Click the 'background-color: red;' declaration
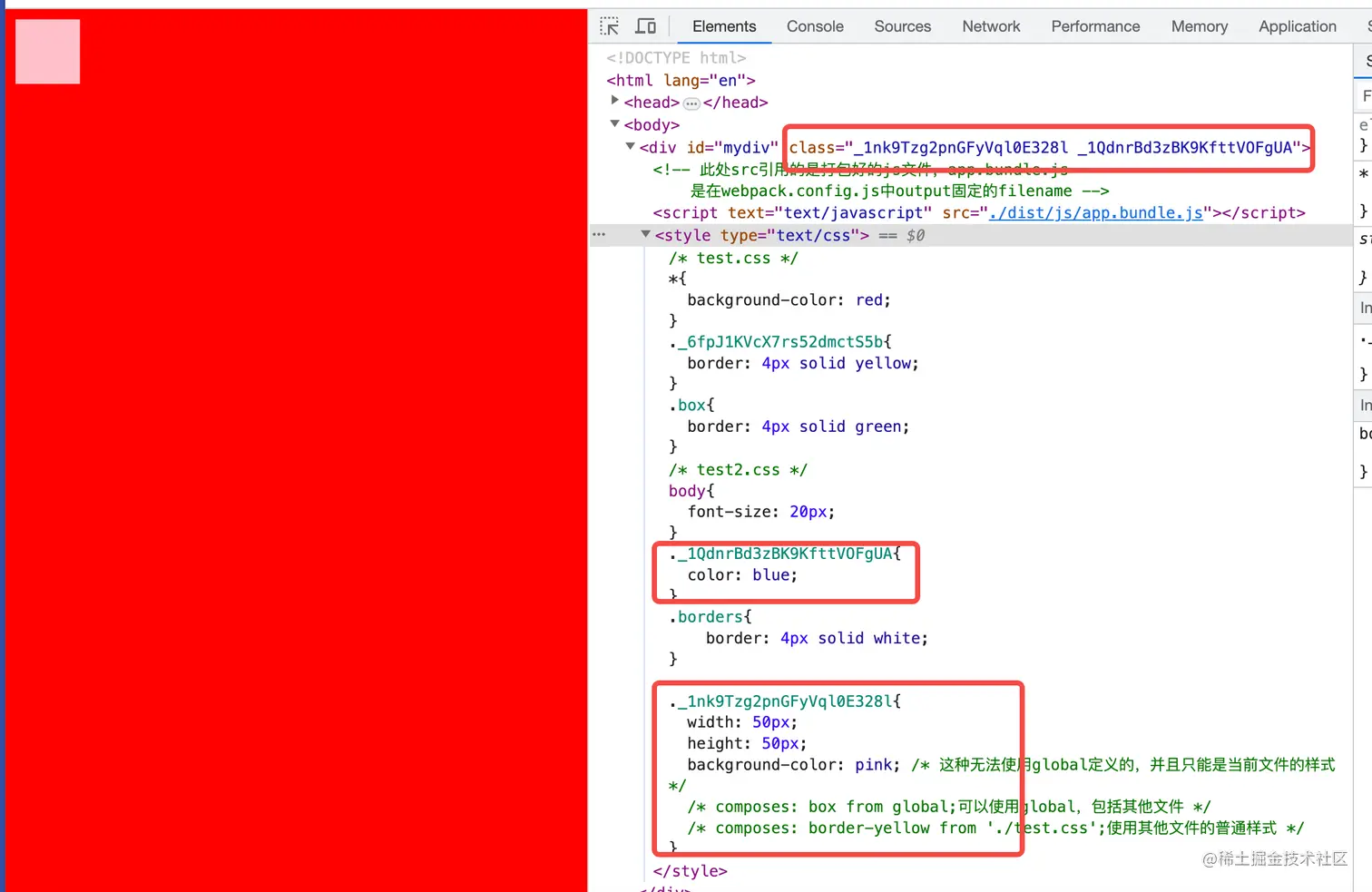The width and height of the screenshot is (1372, 892). [x=789, y=299]
